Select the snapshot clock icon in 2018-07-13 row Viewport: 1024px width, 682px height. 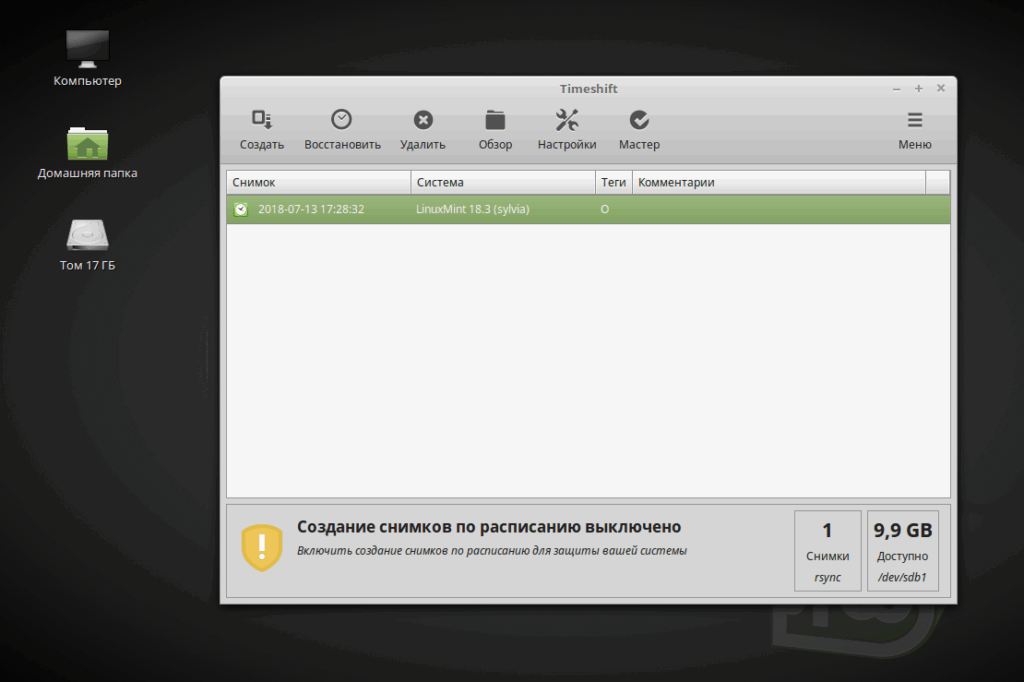click(x=241, y=209)
